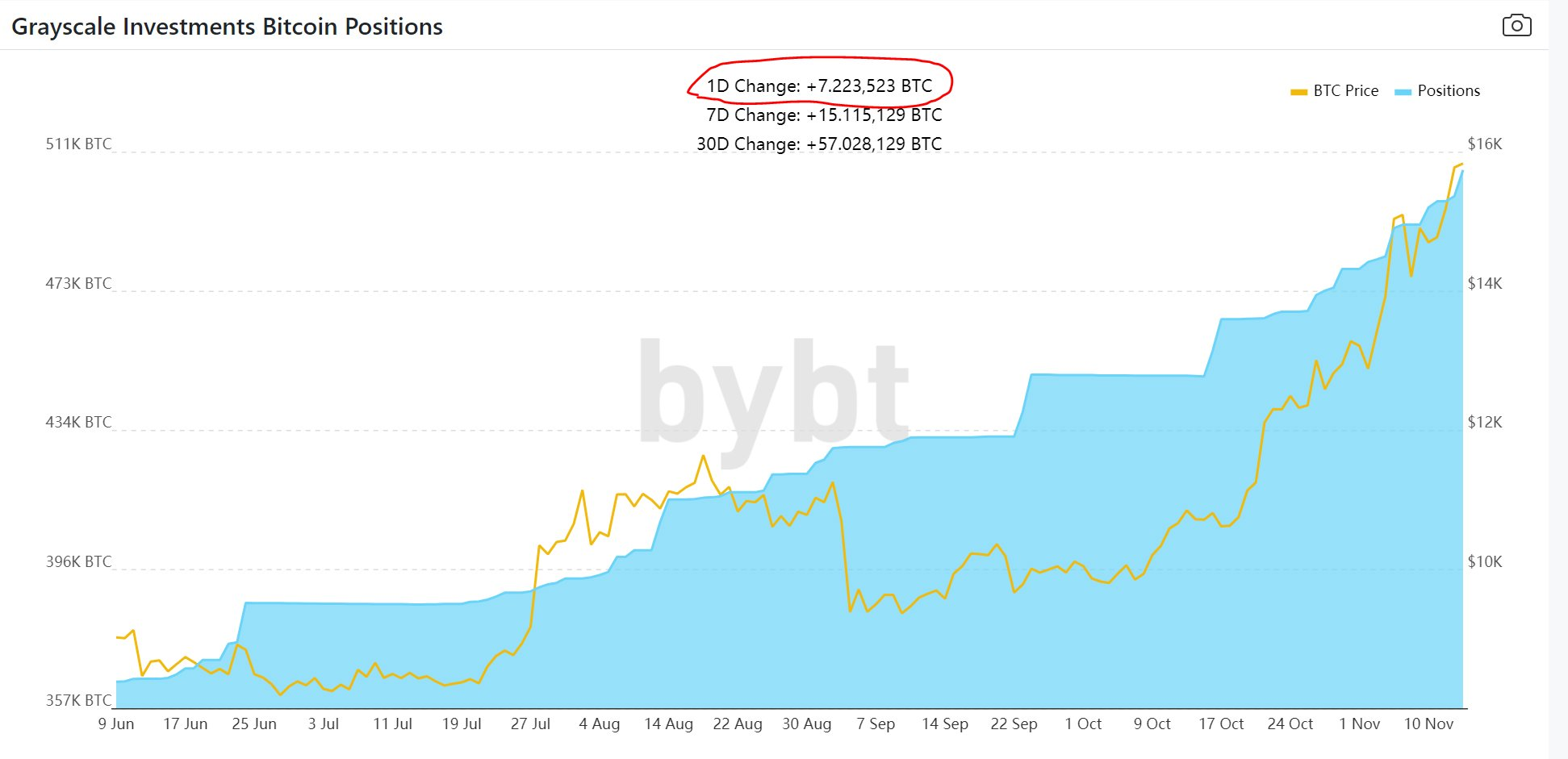Click the 22 Aug date label
The height and width of the screenshot is (759, 1568).
738,724
